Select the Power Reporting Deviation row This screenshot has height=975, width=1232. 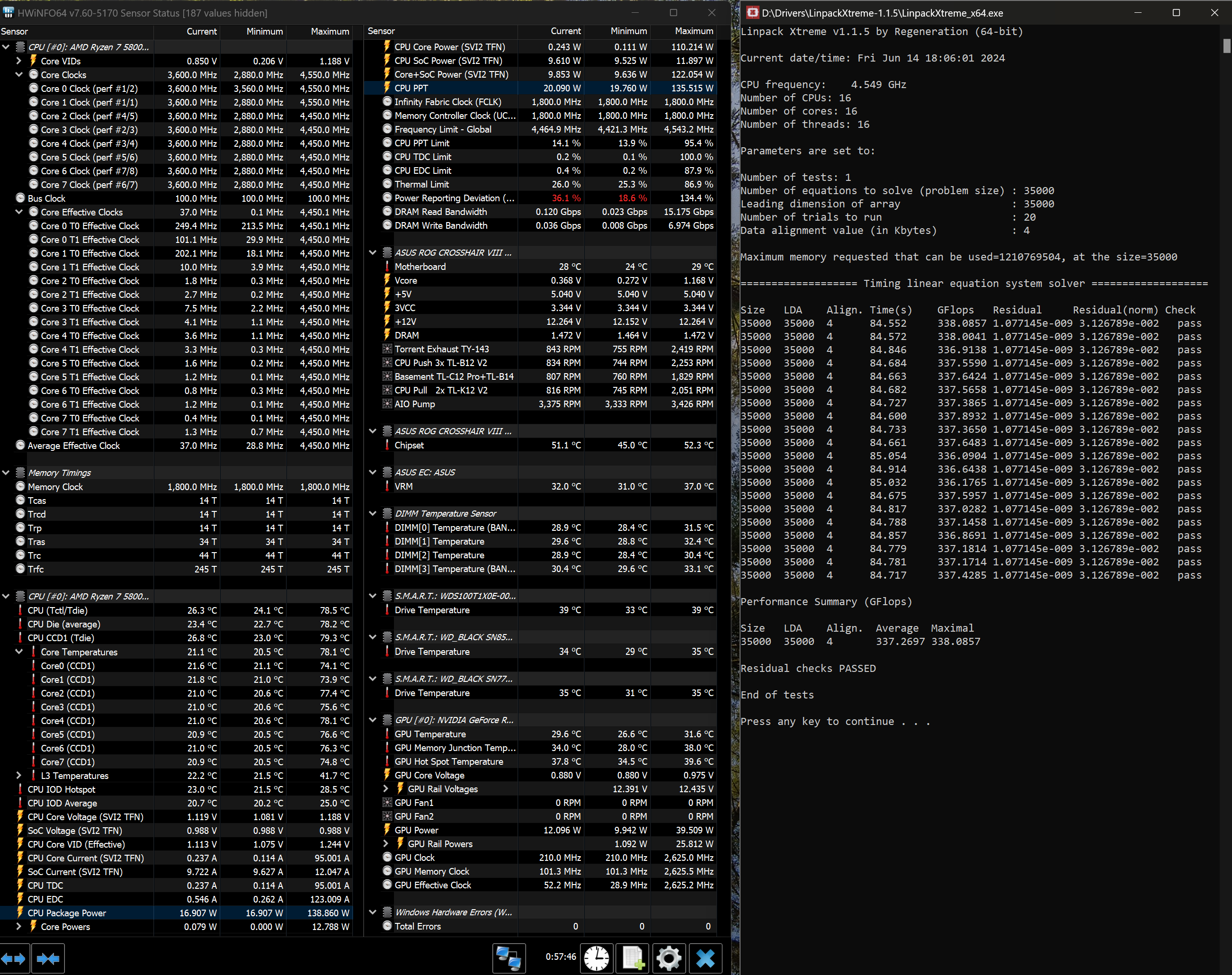tap(540, 198)
